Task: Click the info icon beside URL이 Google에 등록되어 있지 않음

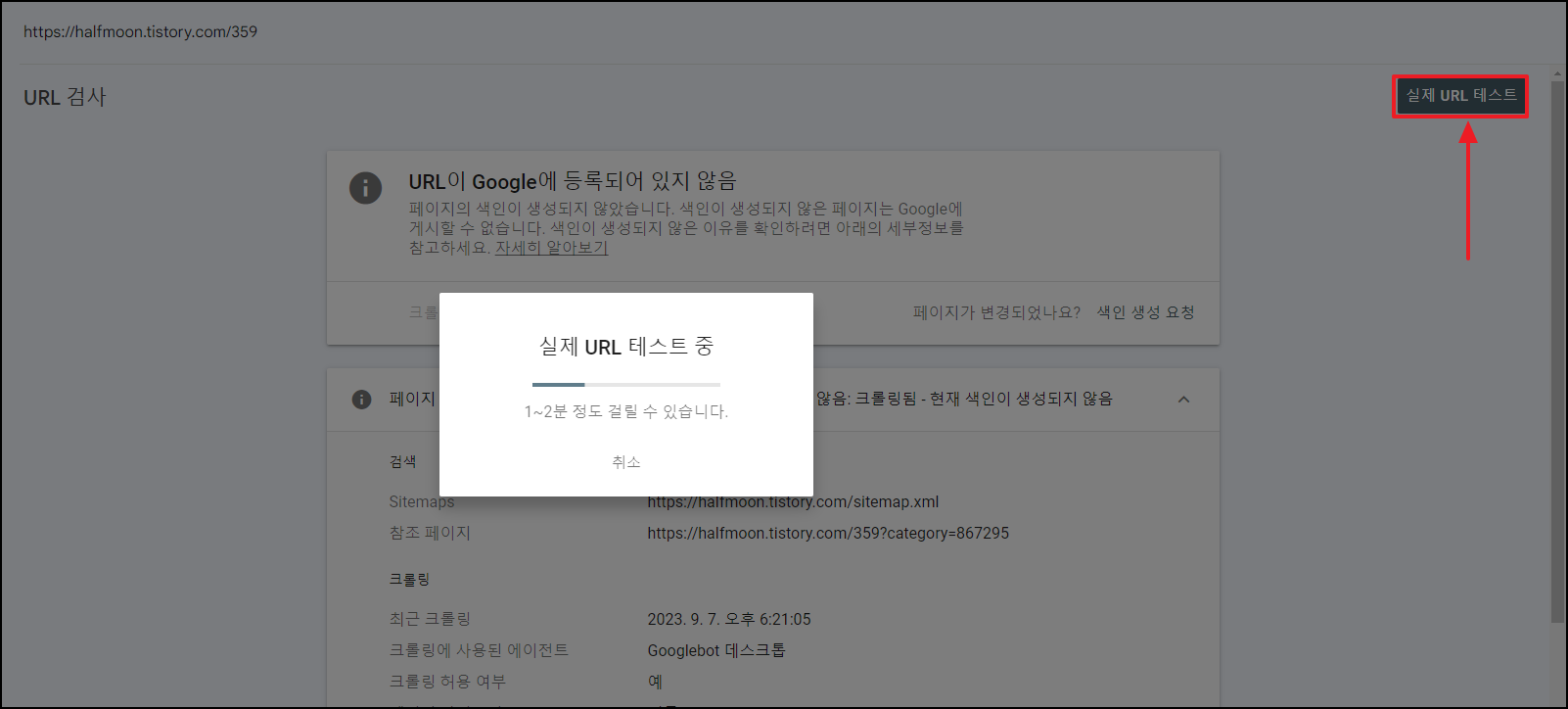Action: pos(365,187)
